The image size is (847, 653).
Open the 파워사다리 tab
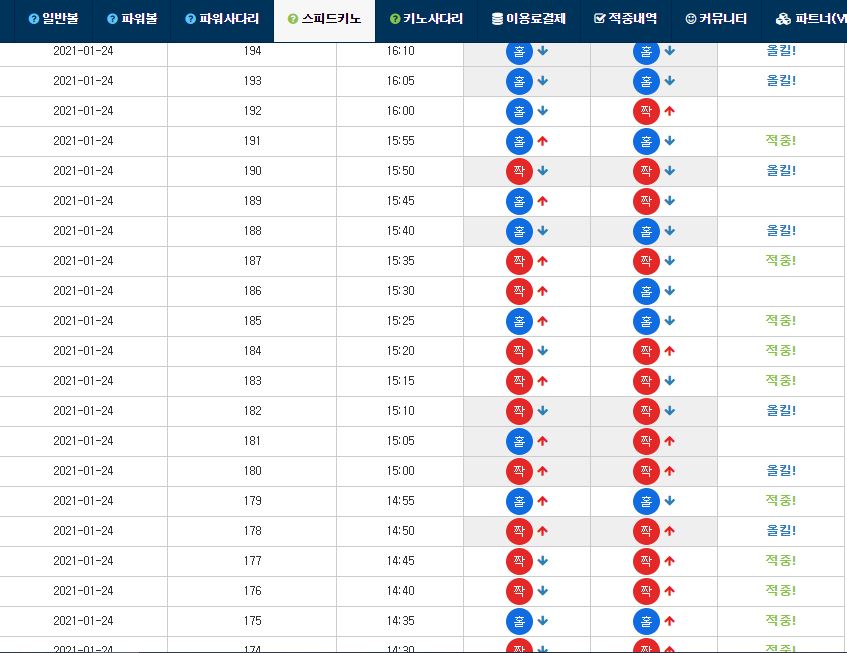pos(222,19)
